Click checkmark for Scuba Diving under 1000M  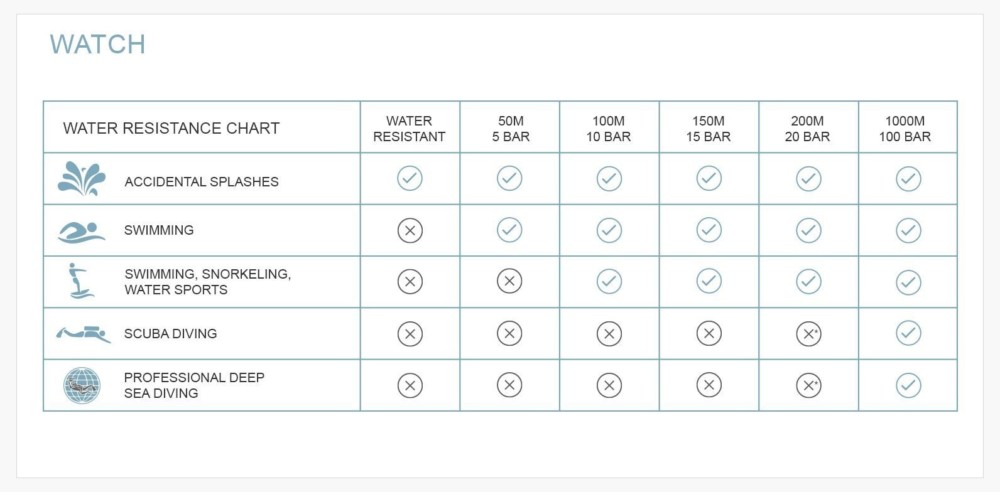pos(908,334)
